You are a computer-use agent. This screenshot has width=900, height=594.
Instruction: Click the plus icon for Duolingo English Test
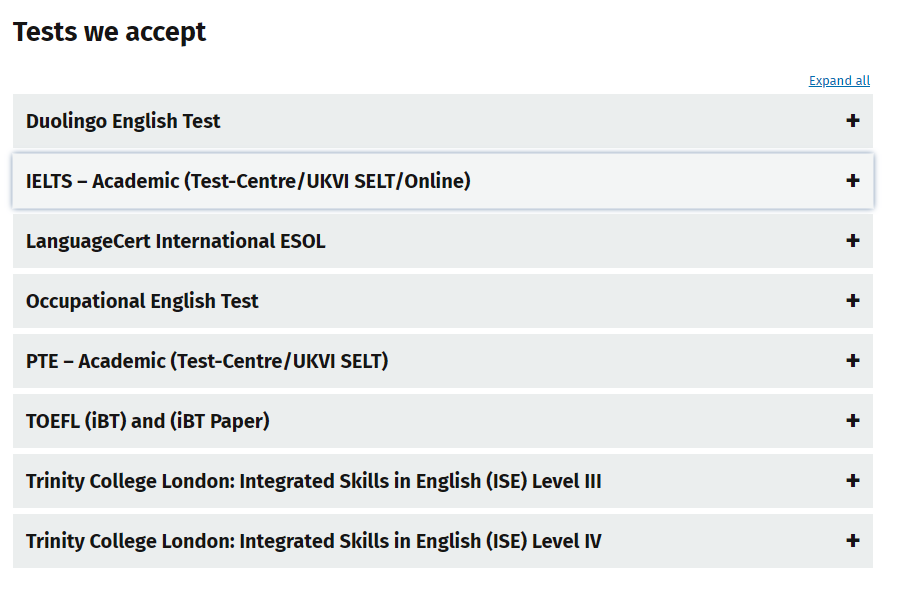click(x=852, y=121)
